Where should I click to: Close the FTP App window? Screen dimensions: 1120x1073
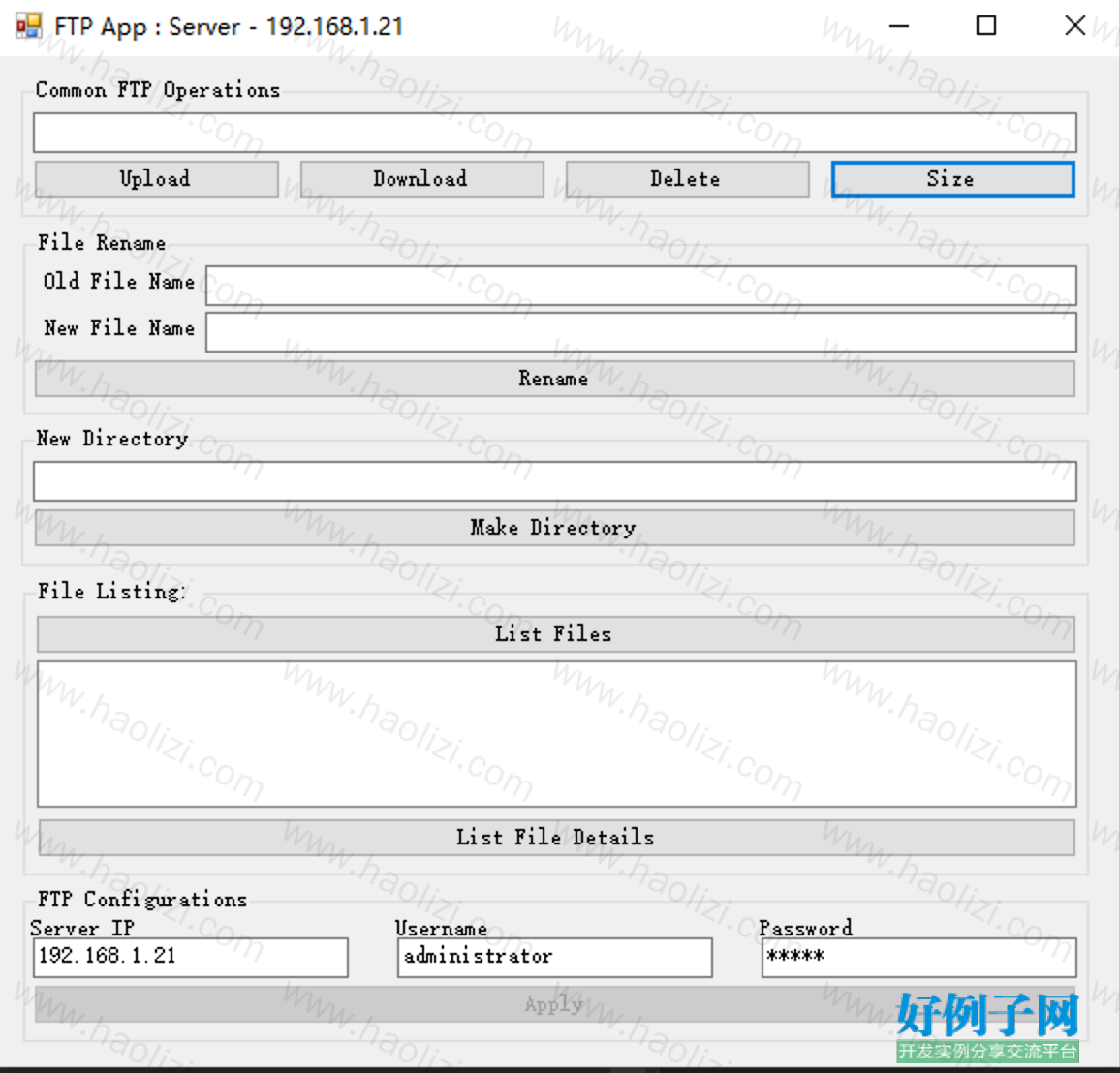coord(1075,26)
